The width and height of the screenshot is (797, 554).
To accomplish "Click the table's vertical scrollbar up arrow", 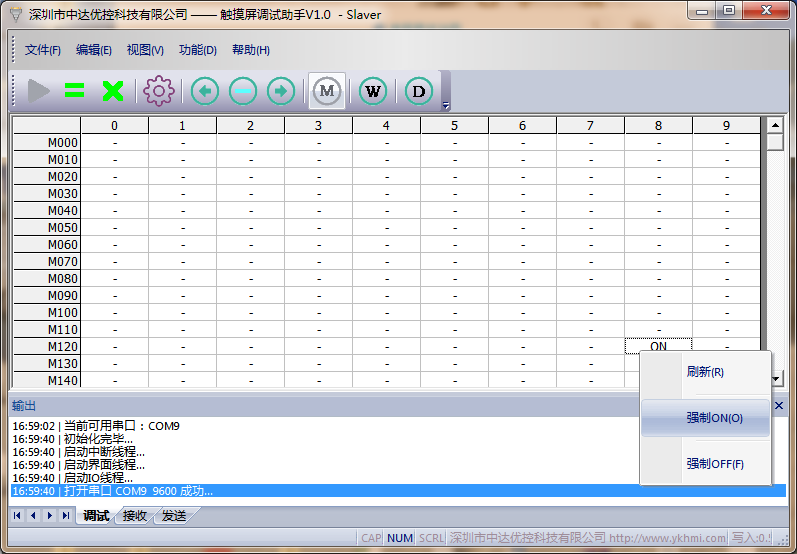I will point(774,126).
